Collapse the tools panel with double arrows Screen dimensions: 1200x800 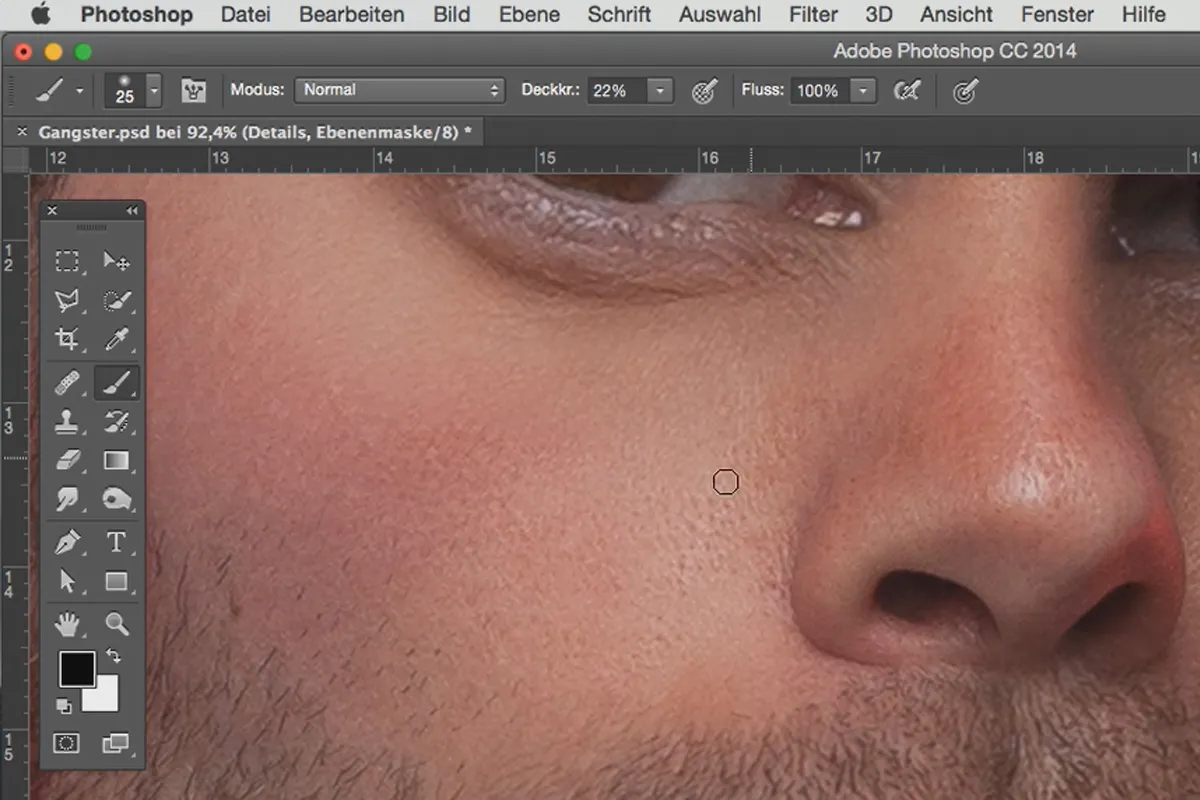[131, 211]
